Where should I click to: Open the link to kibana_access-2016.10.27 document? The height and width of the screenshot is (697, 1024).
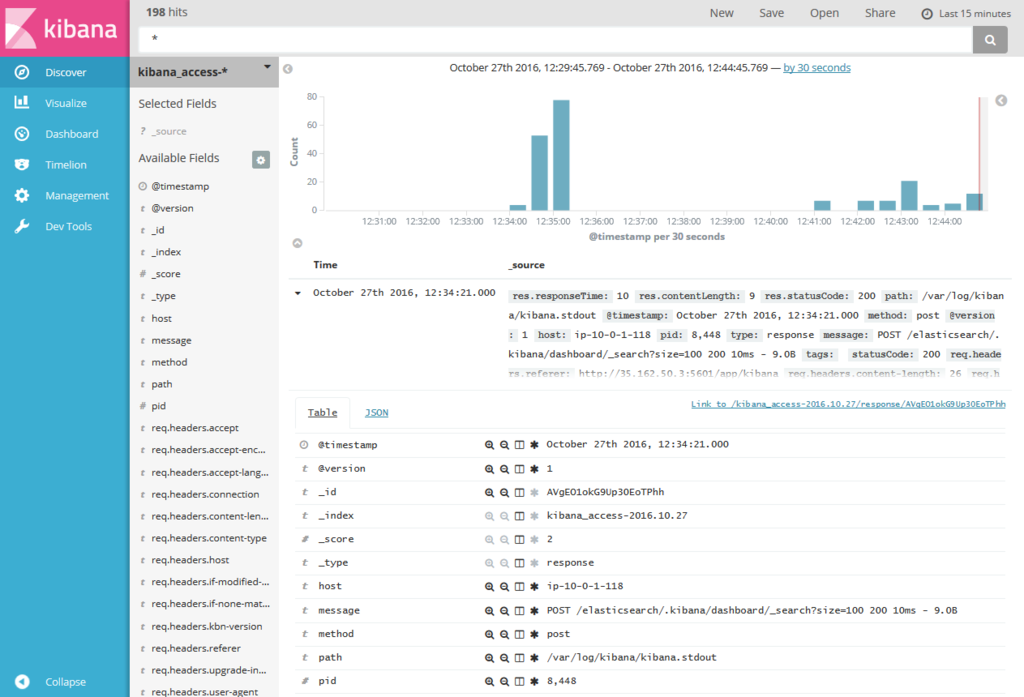(848, 404)
